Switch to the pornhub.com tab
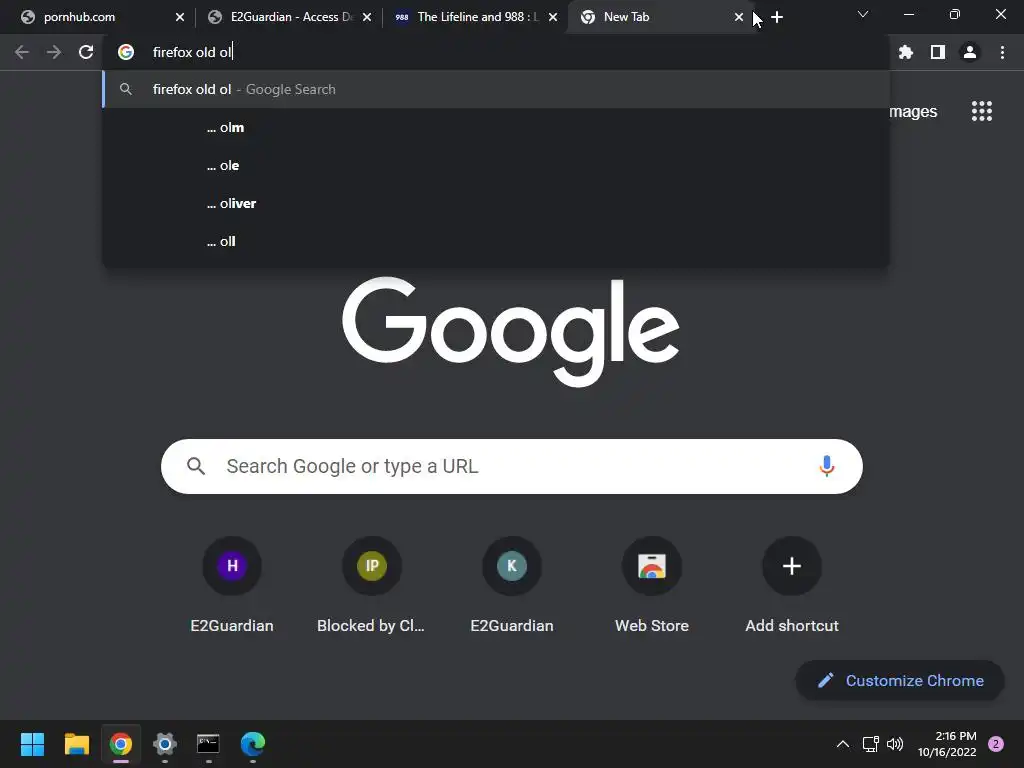The width and height of the screenshot is (1024, 768). pyautogui.click(x=98, y=17)
